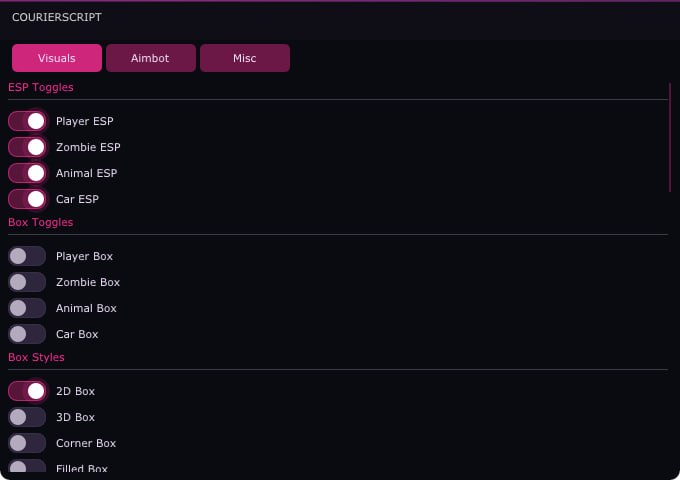Toggle Car Box on
This screenshot has height=481, width=680.
click(27, 334)
